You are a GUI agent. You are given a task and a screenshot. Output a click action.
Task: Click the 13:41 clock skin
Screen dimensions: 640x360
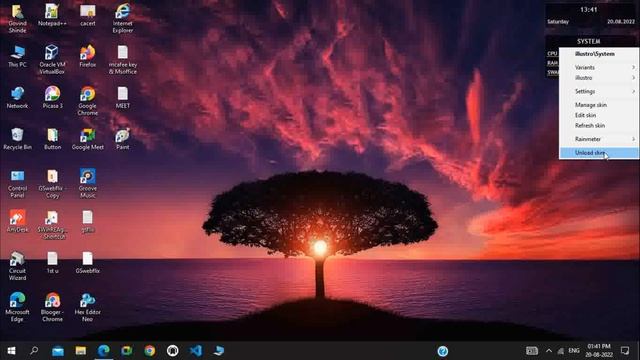[589, 9]
